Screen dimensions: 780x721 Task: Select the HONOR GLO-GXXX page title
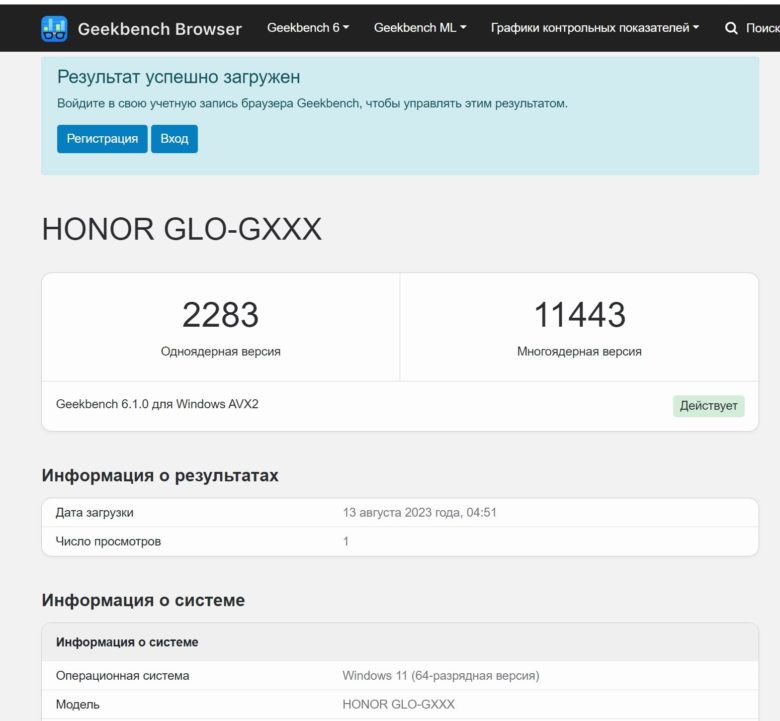tap(182, 229)
